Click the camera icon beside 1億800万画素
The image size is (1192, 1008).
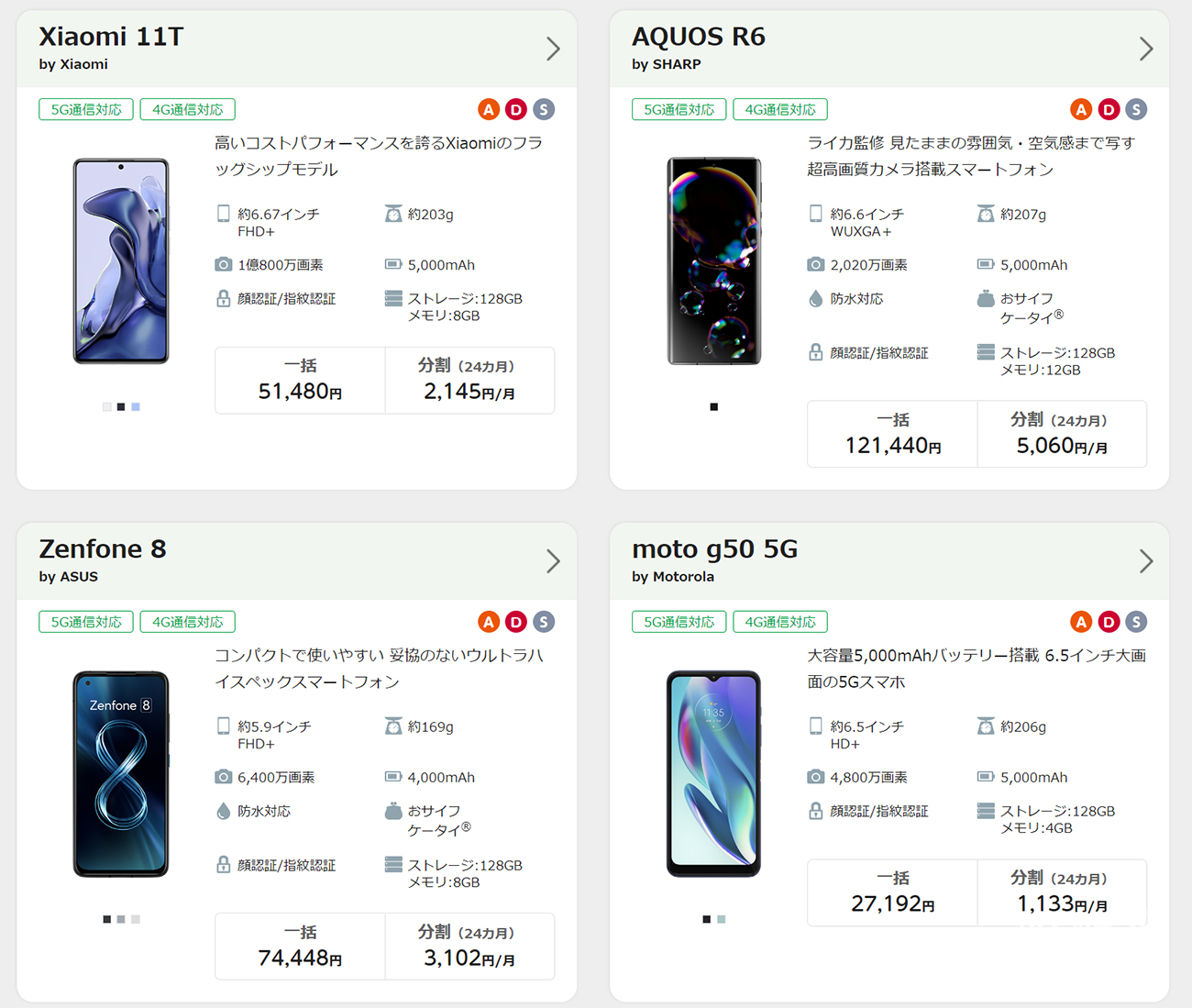pyautogui.click(x=223, y=264)
